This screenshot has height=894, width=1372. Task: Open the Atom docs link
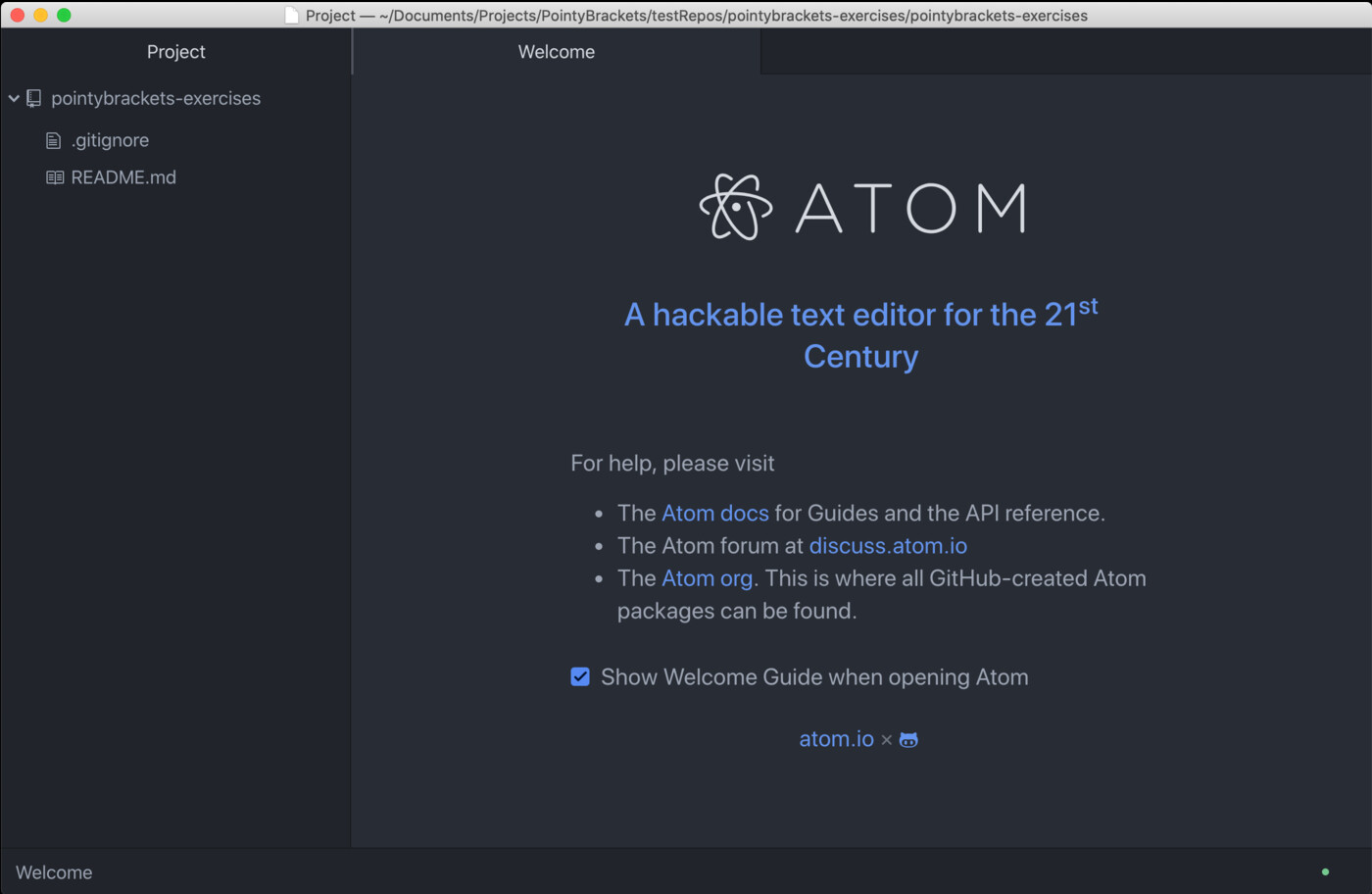tap(715, 513)
